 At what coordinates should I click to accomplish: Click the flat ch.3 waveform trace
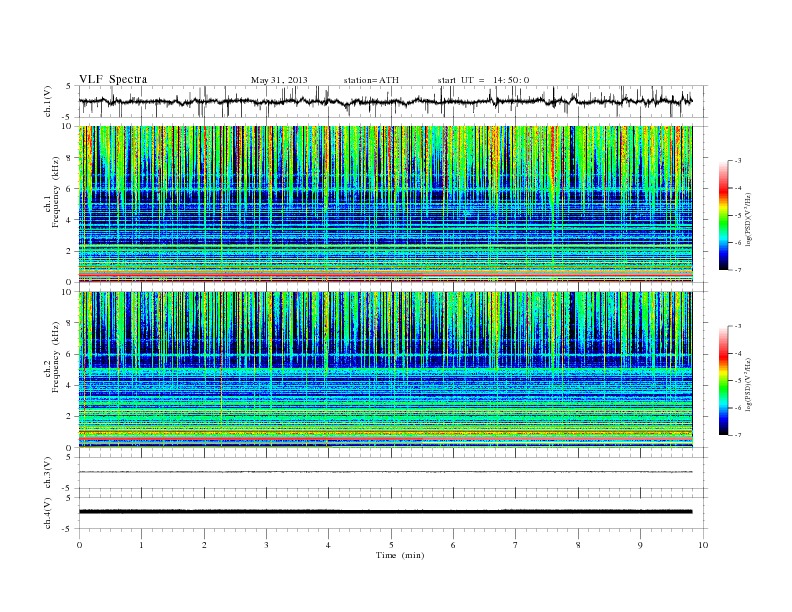[x=385, y=472]
